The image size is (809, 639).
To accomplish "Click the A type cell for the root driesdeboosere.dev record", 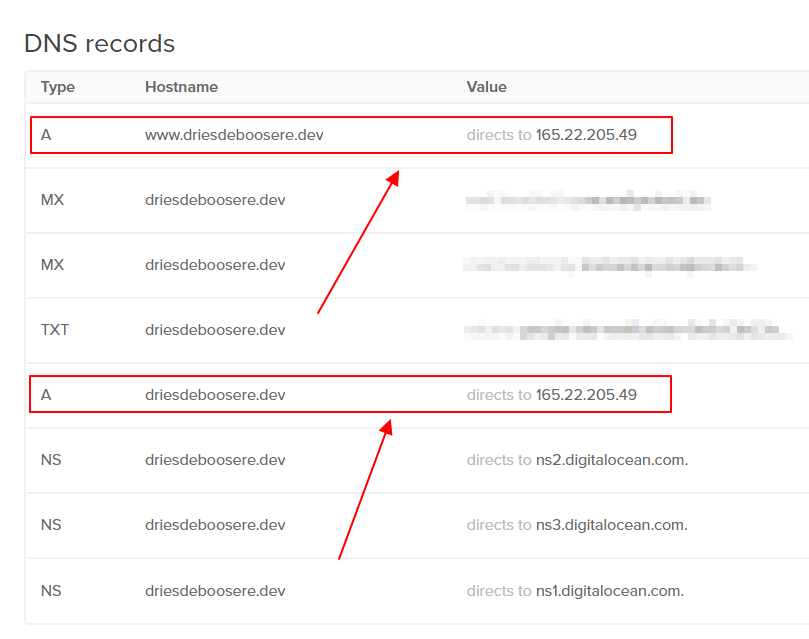I will coord(46,395).
